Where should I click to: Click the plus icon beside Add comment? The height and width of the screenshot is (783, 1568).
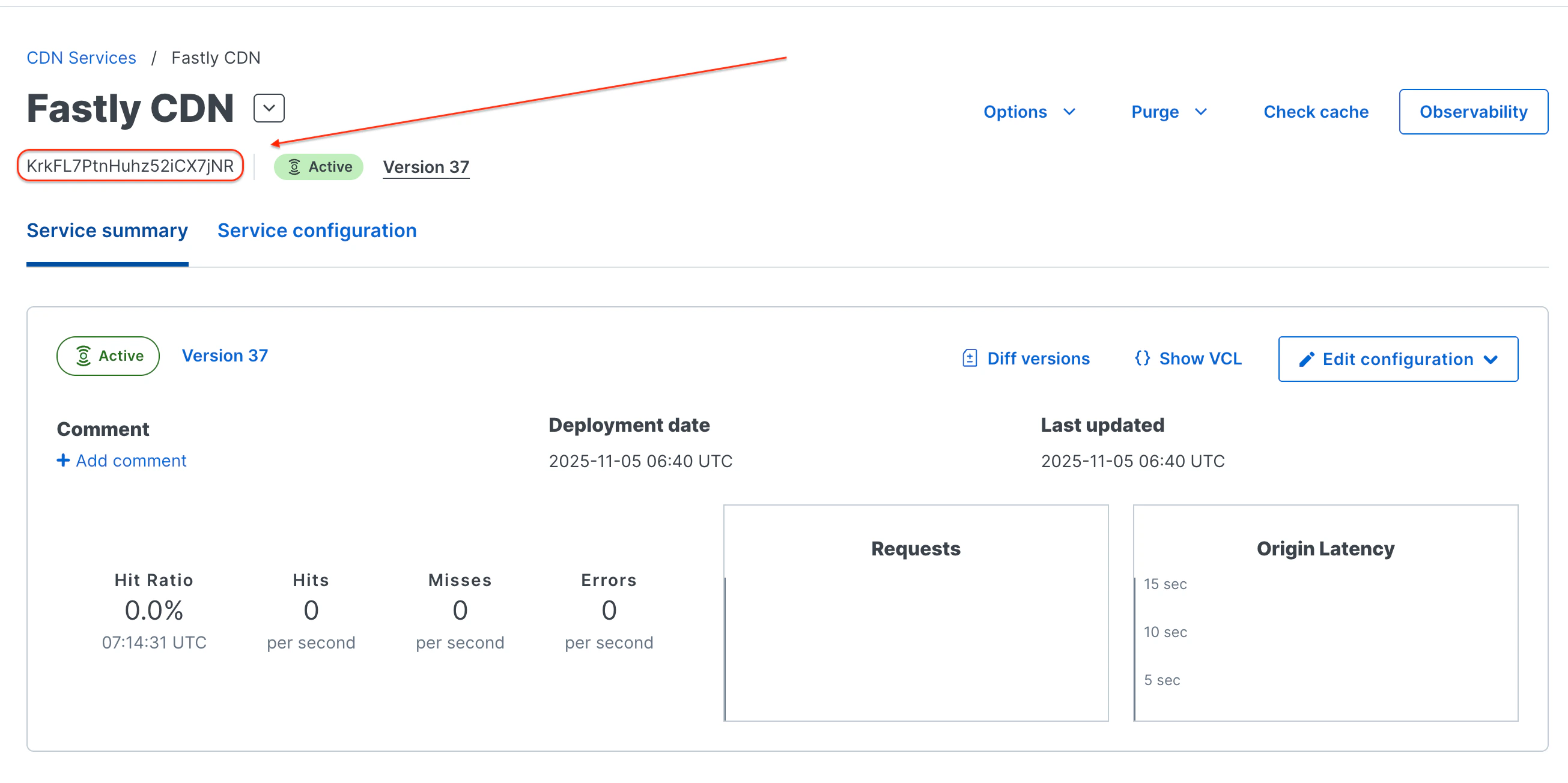click(62, 460)
